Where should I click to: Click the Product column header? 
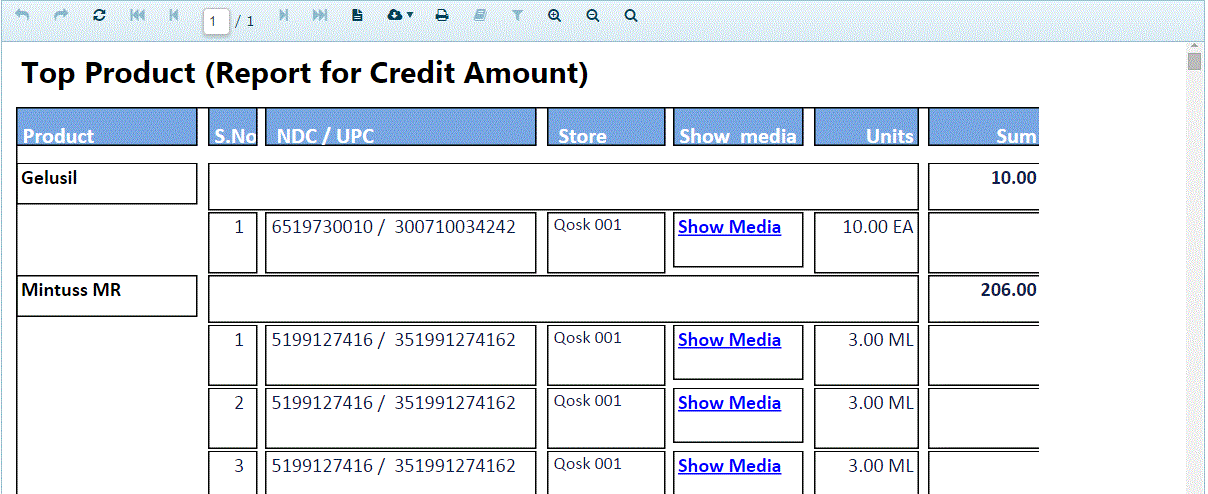[x=107, y=127]
